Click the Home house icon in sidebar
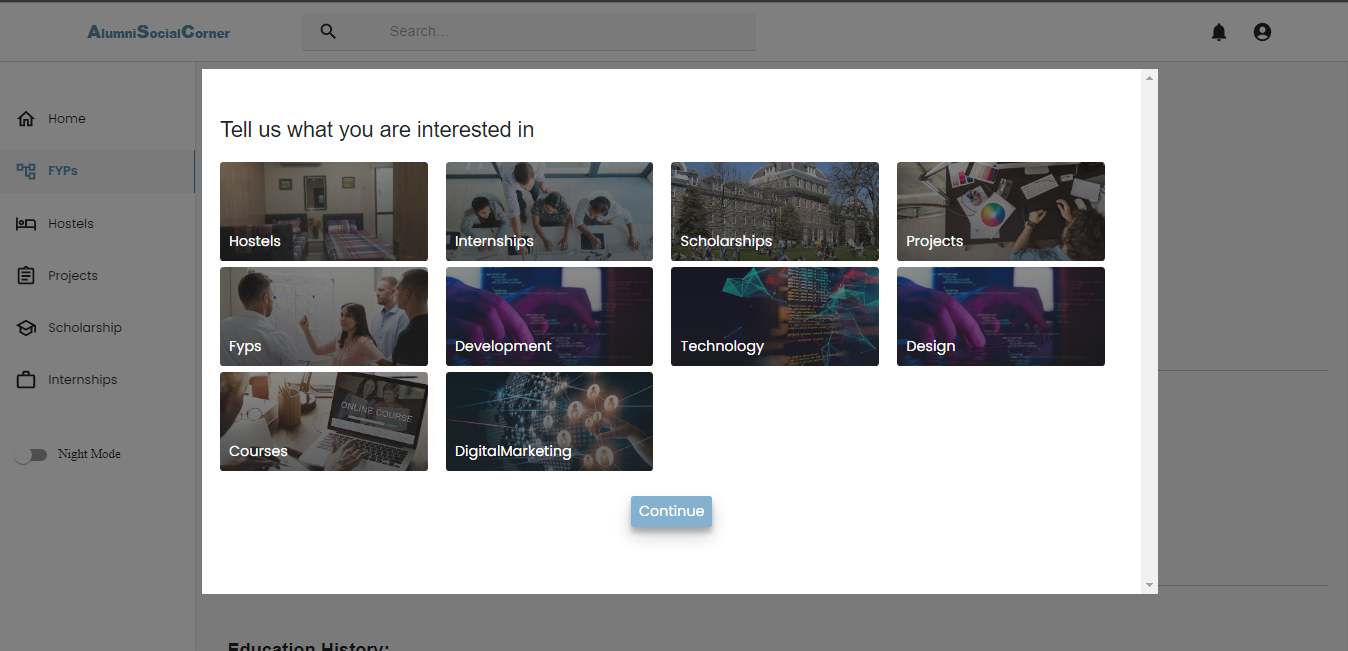The height and width of the screenshot is (651, 1348). pos(26,119)
